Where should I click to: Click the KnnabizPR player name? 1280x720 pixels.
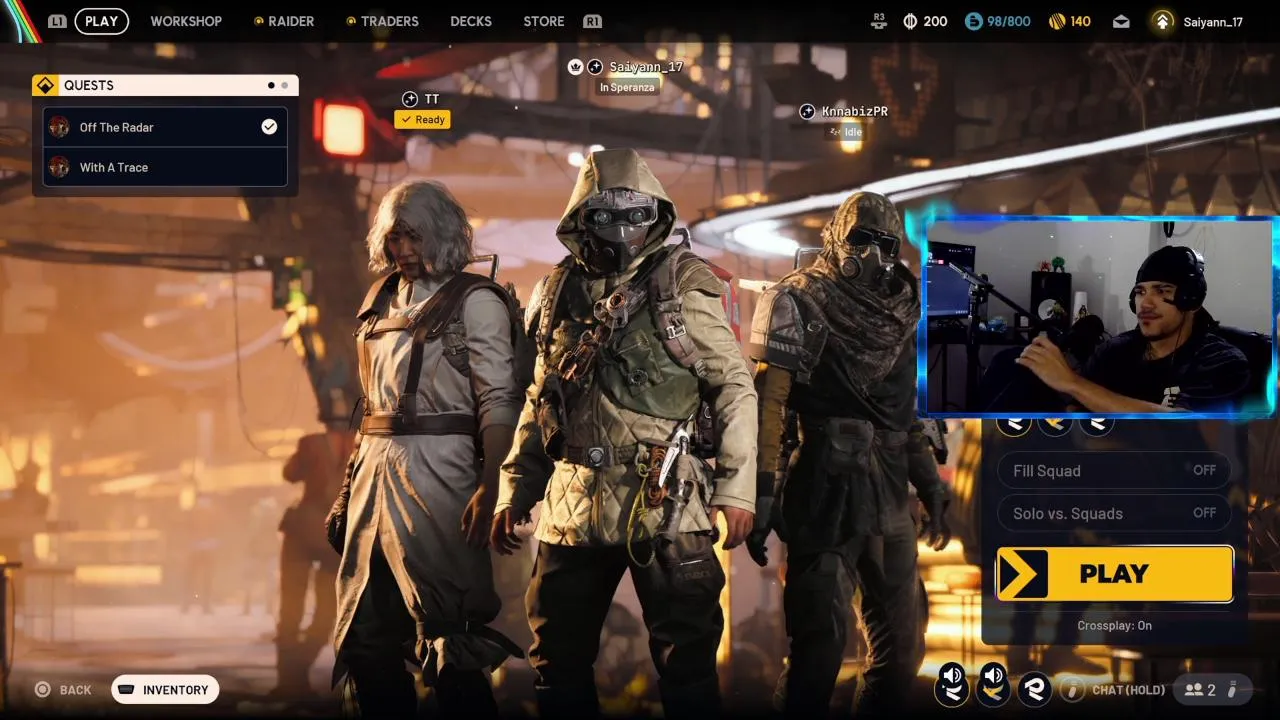coord(855,111)
